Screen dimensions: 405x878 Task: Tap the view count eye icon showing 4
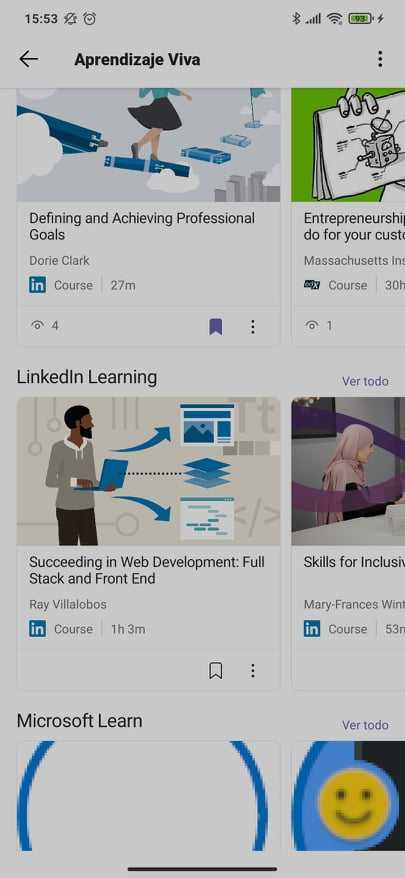tap(37, 325)
